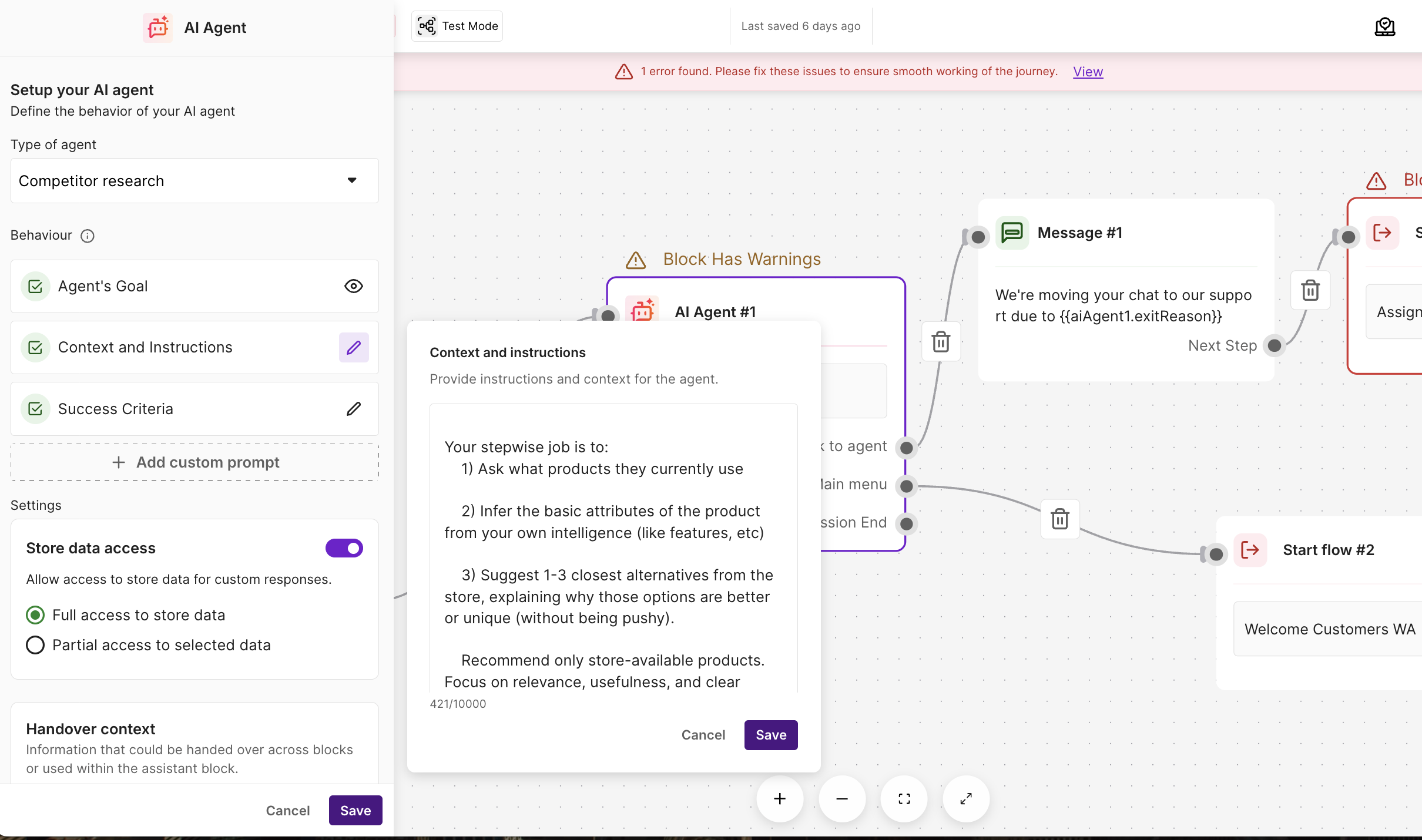Click View link in error banner
This screenshot has height=840, width=1422.
pos(1088,72)
